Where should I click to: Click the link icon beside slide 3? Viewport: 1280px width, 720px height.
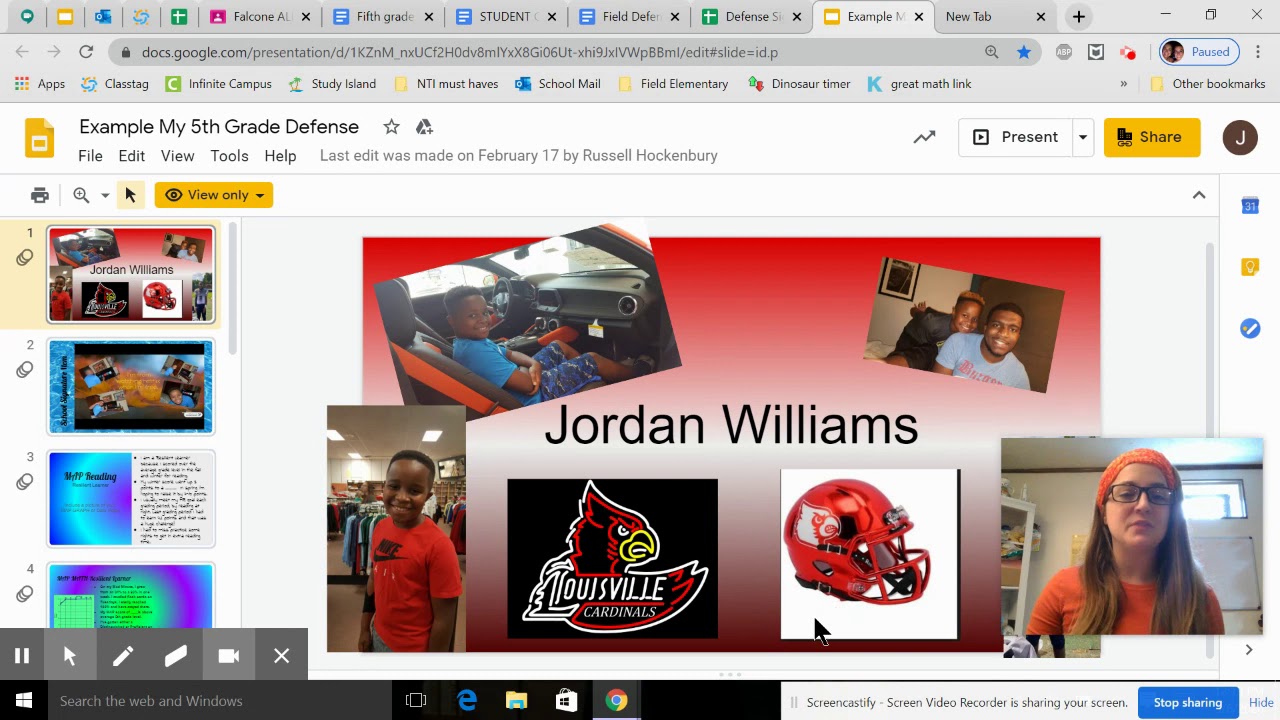tap(25, 482)
